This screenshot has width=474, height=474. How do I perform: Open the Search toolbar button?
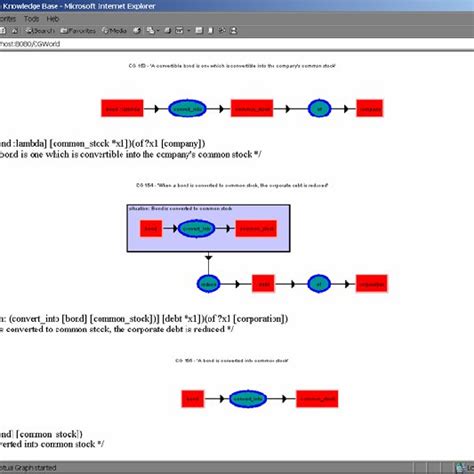40,31
